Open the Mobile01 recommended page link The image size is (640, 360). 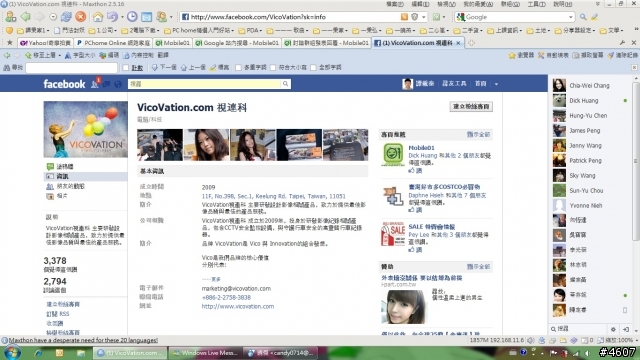pyautogui.click(x=421, y=148)
